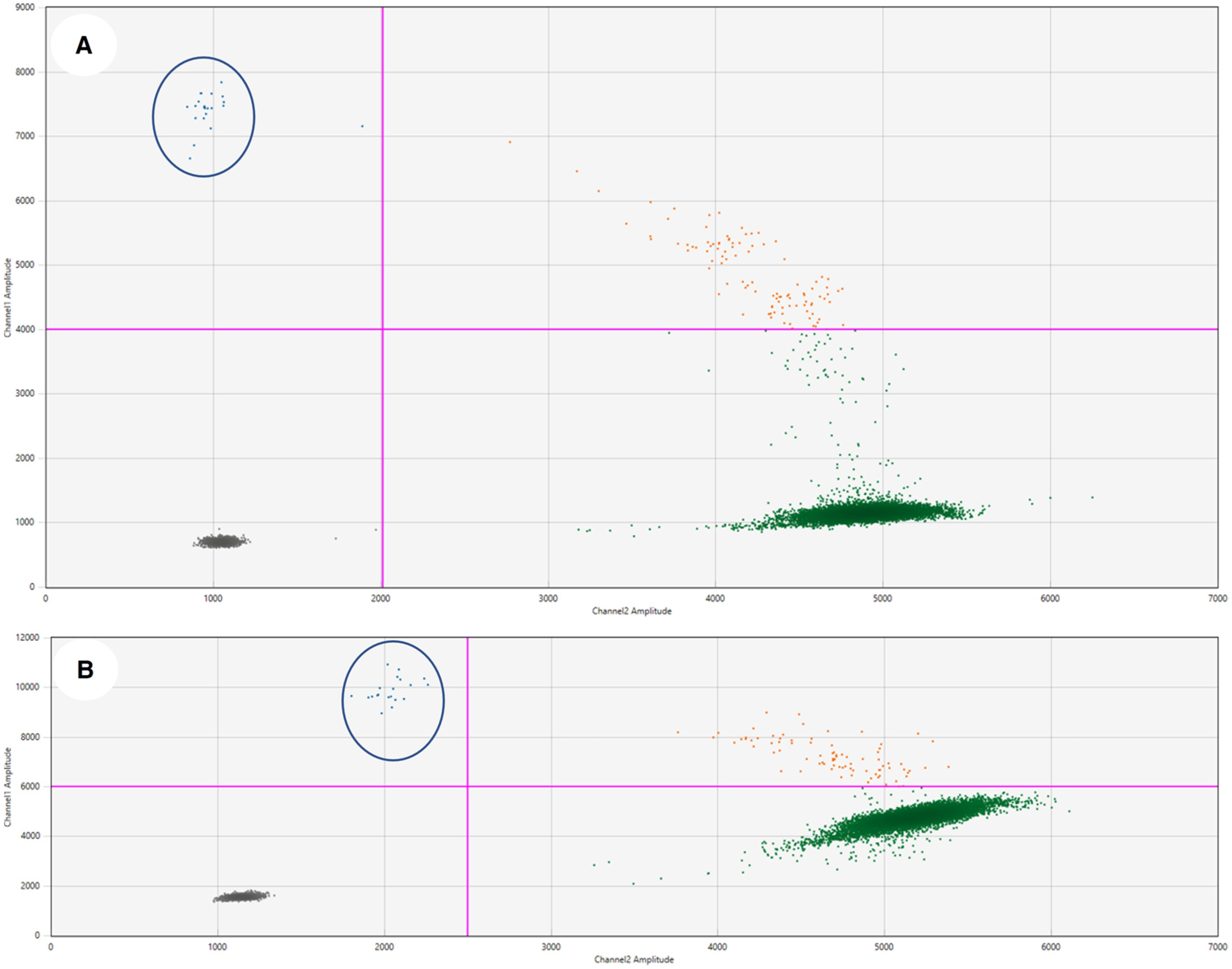The height and width of the screenshot is (969, 1232).
Task: Click the horizontal magenta threshold line in plot B
Action: pyautogui.click(x=624, y=786)
